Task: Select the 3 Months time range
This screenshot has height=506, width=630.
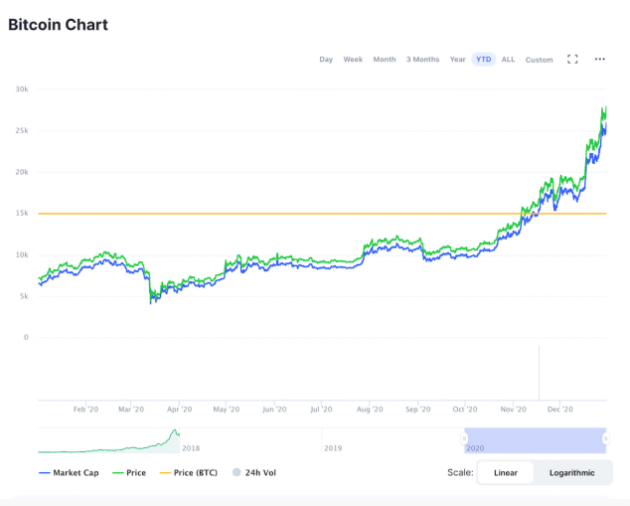Action: 423,59
